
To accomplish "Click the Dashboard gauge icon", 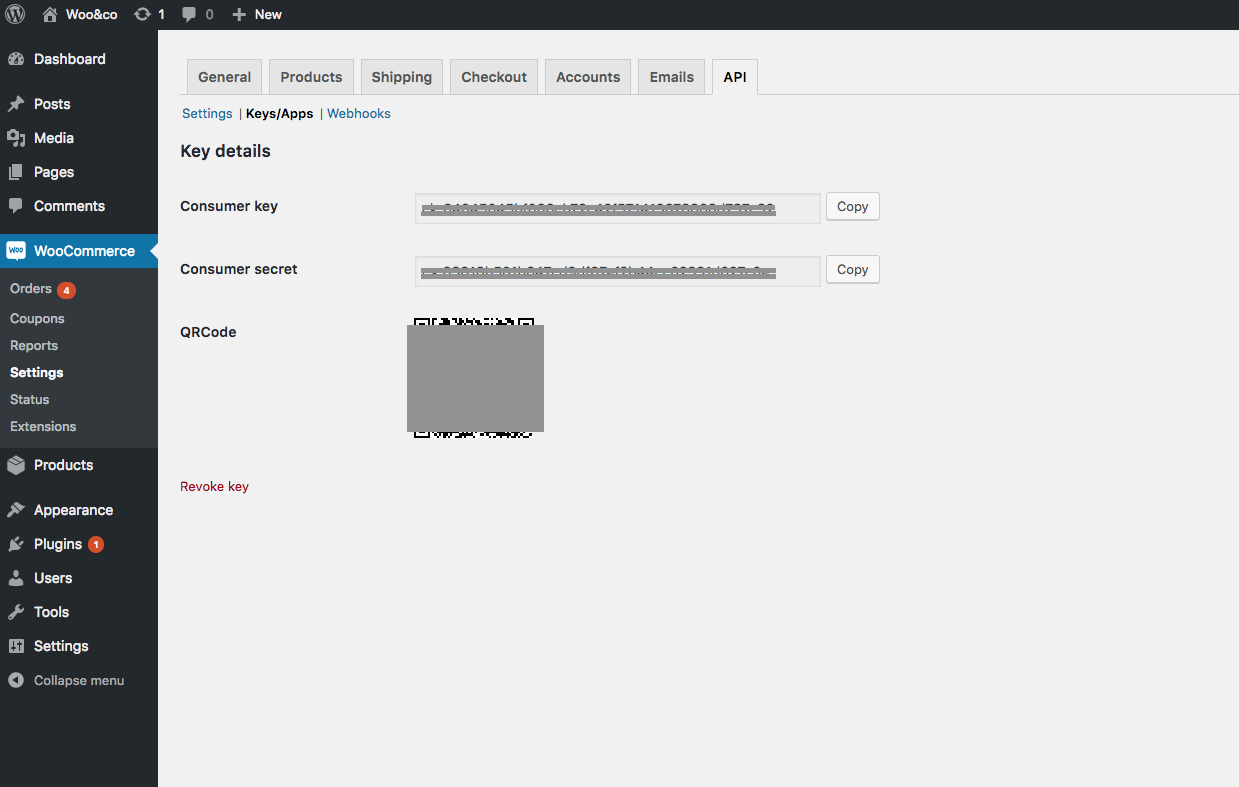I will point(16,59).
